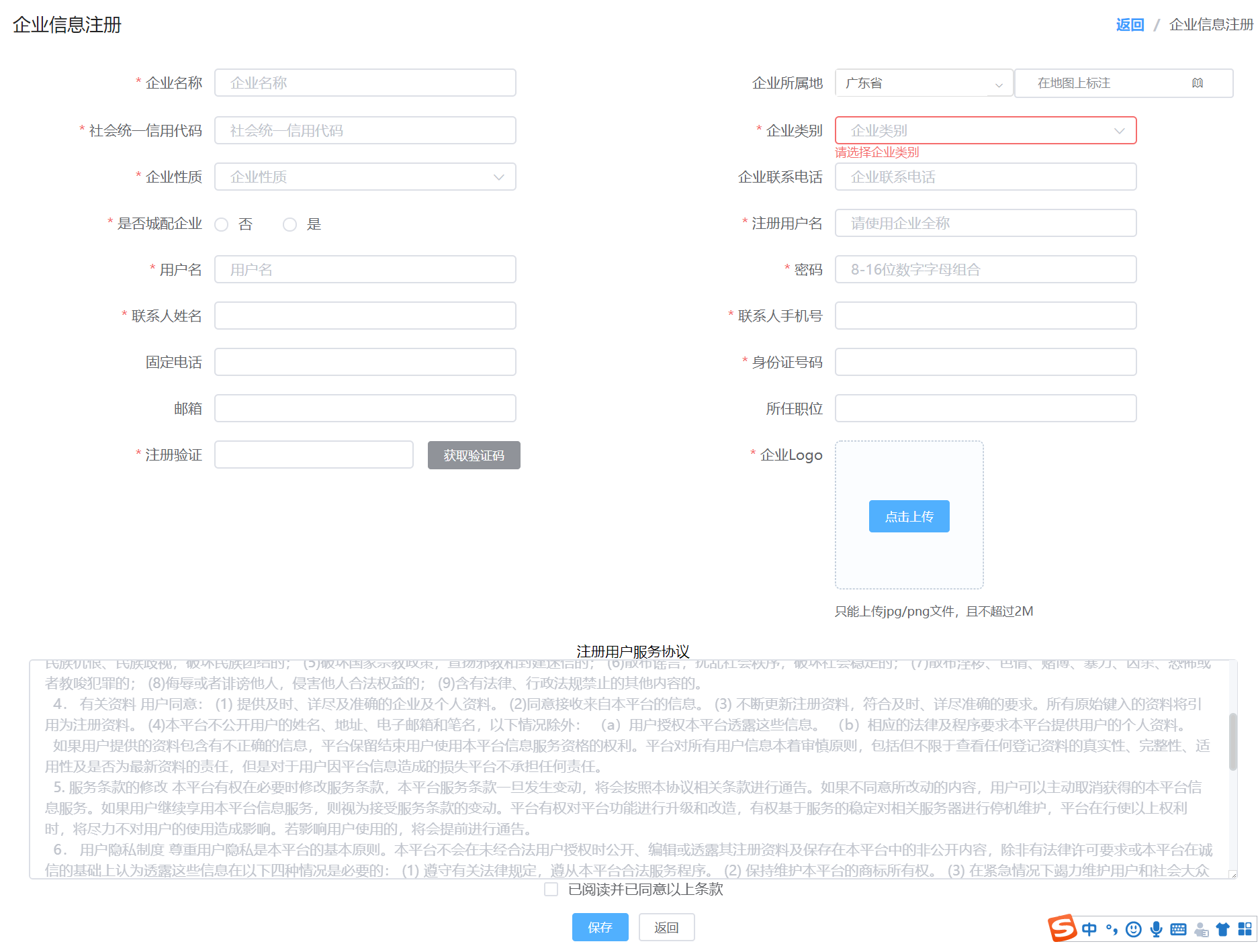This screenshot has height=952, width=1258.
Task: Click the 企业信息注册 page title
Action: pyautogui.click(x=67, y=25)
